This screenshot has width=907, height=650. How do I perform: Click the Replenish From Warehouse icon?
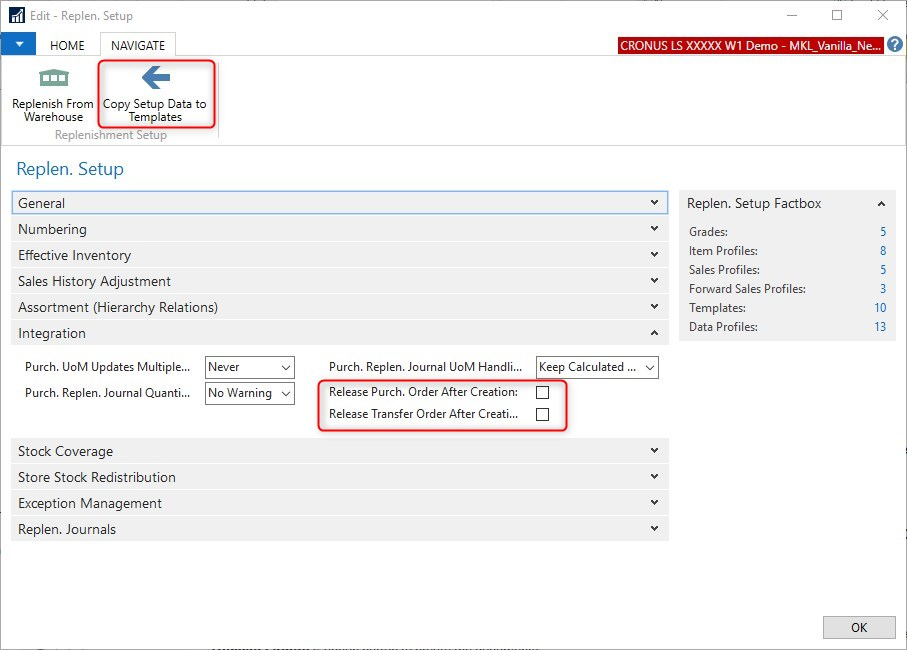[x=53, y=80]
